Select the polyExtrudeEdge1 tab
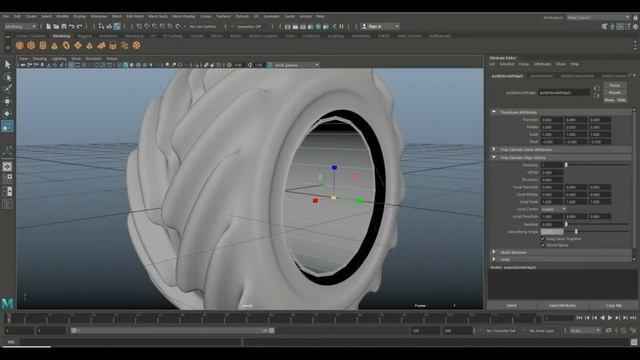Viewport: 640px width, 360px height. point(507,76)
